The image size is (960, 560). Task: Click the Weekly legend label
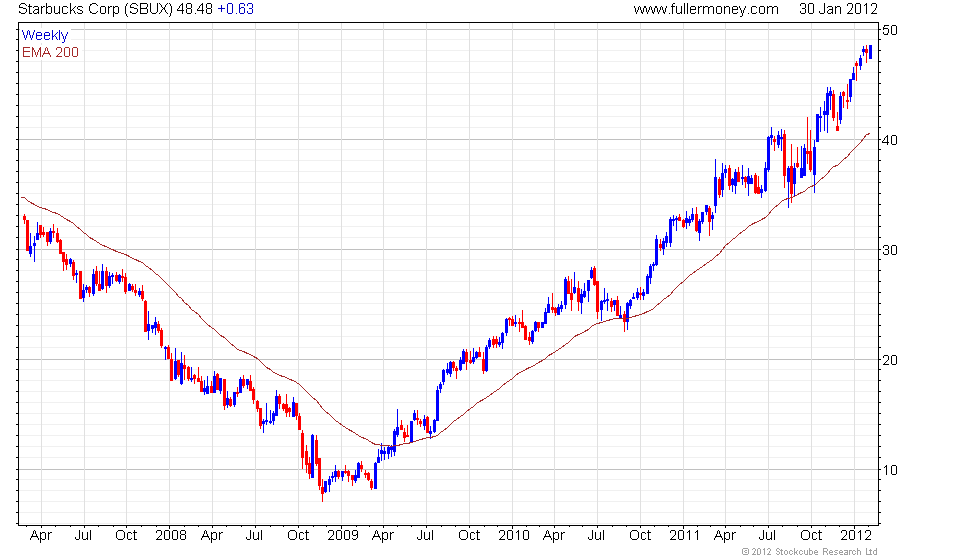45,35
